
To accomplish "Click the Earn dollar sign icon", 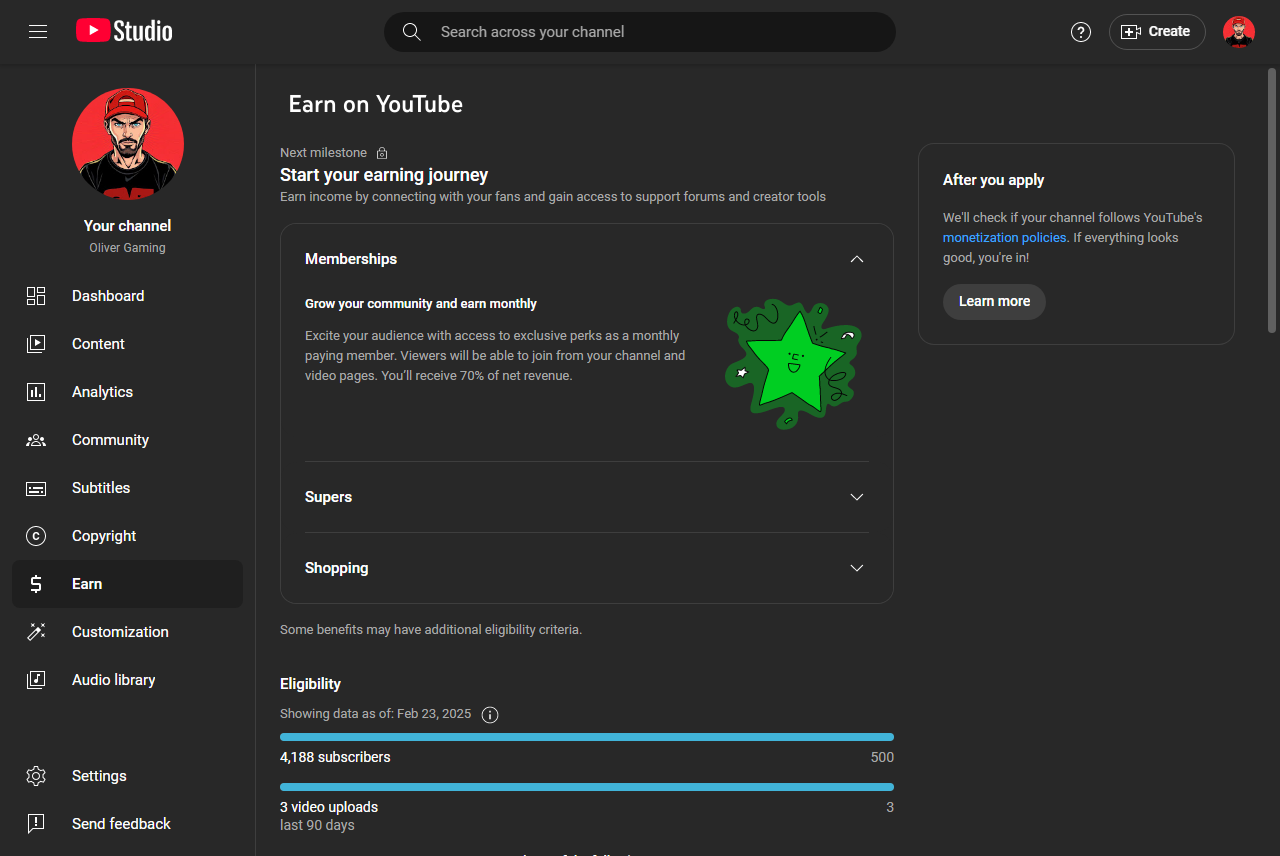I will pyautogui.click(x=36, y=584).
